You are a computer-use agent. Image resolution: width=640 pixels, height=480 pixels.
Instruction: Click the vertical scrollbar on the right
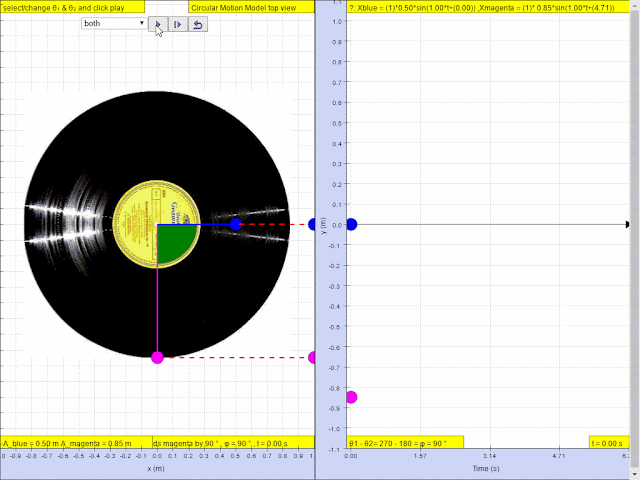pos(634,240)
